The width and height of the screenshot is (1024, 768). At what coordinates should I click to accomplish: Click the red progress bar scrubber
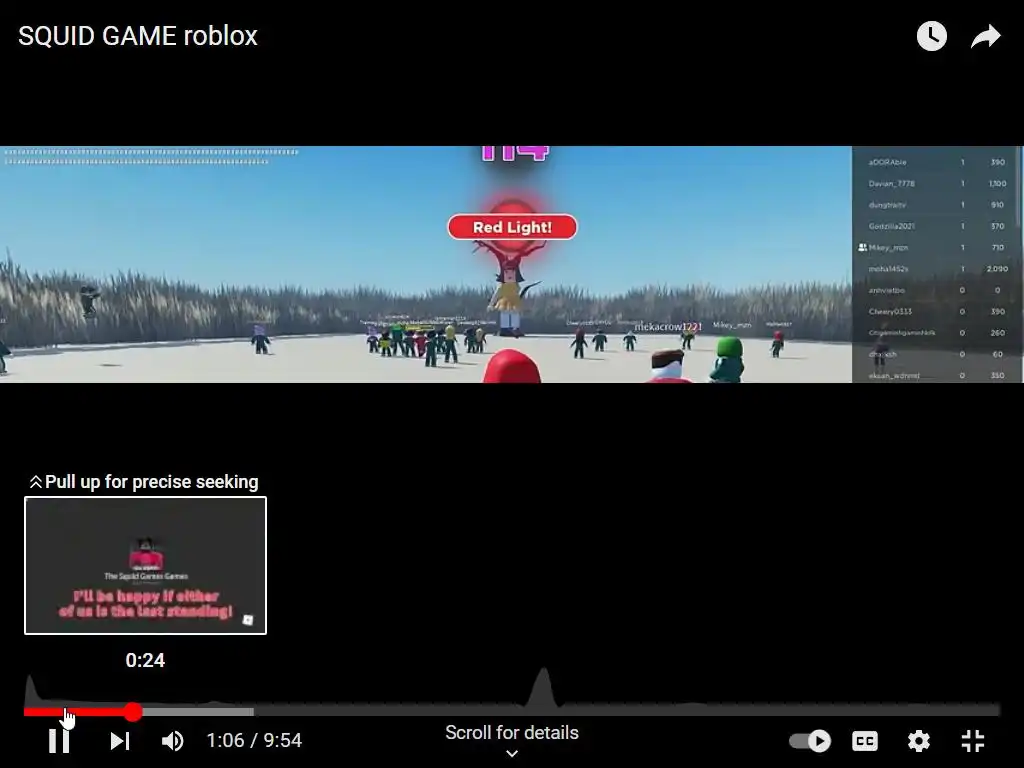133,712
